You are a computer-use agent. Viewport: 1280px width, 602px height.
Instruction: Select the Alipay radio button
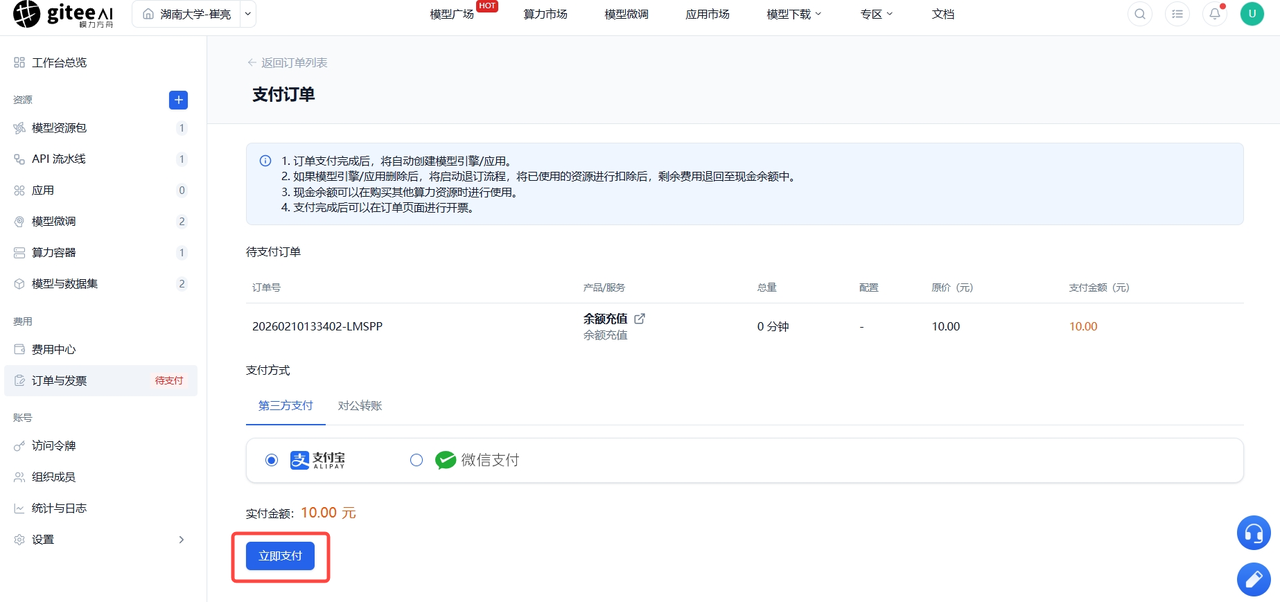(x=271, y=460)
